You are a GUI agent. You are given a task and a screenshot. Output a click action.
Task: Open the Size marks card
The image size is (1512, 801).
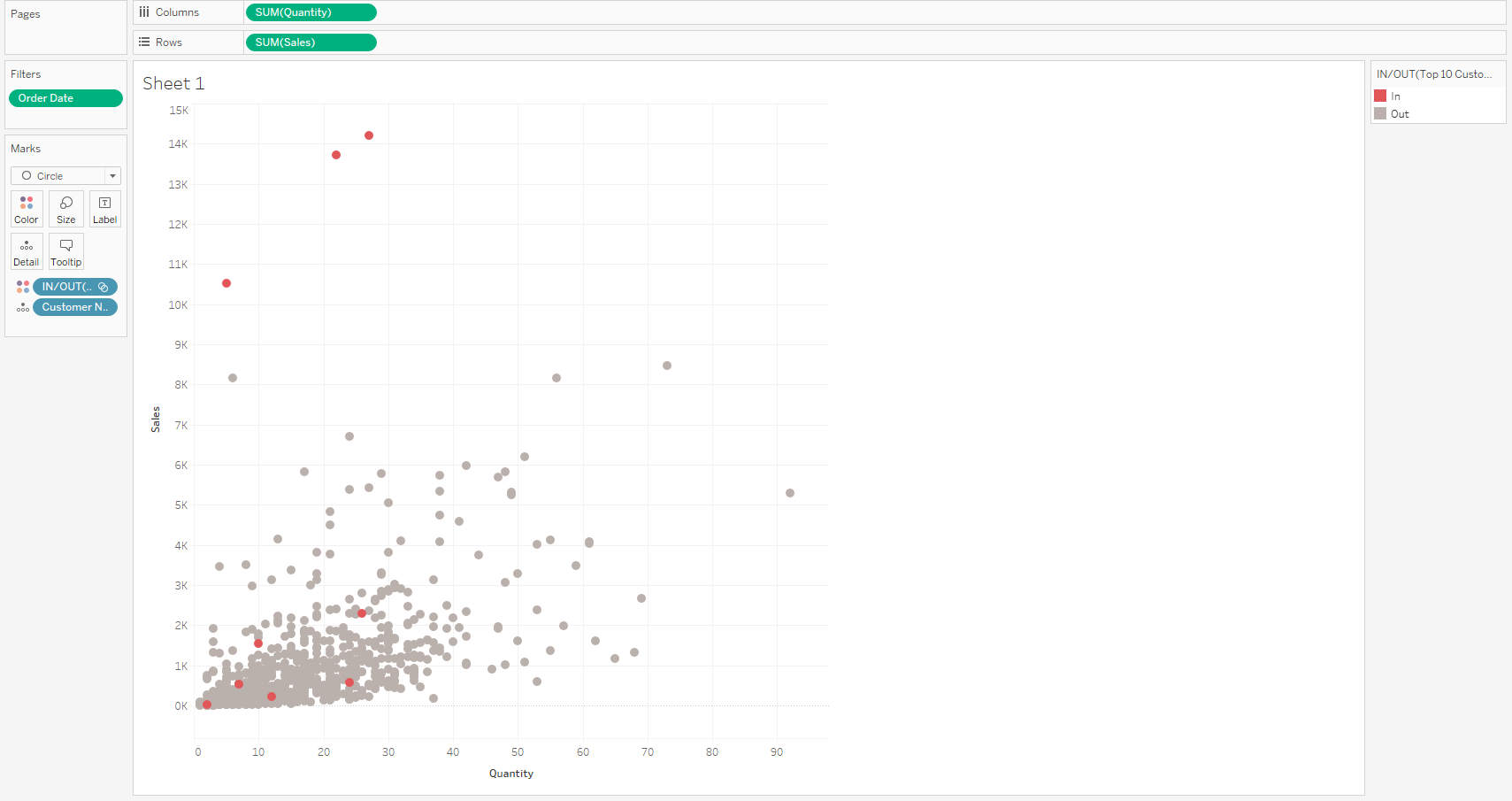pyautogui.click(x=66, y=209)
